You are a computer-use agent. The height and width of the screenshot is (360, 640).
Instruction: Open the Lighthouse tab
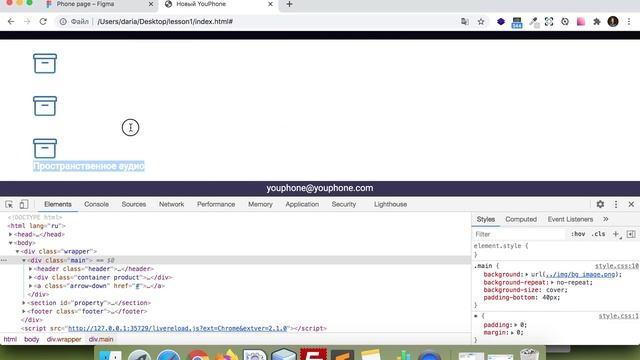pyautogui.click(x=390, y=204)
